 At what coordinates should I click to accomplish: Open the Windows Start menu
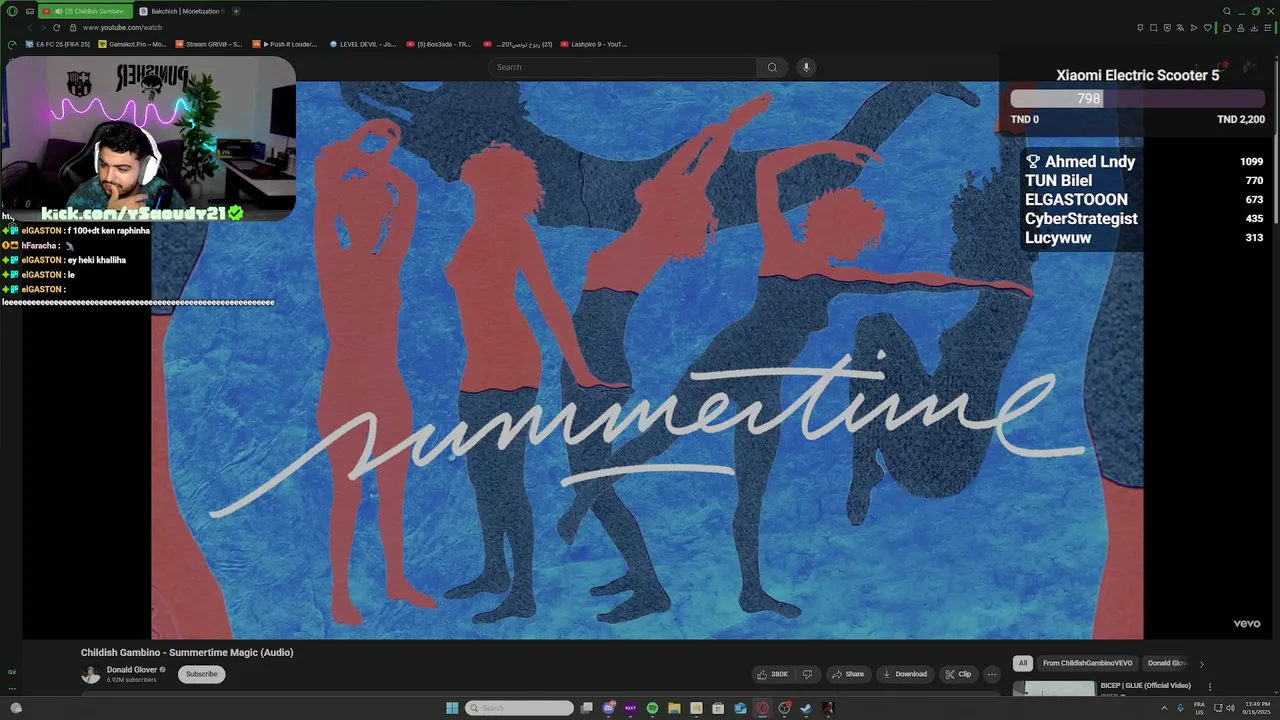click(452, 708)
